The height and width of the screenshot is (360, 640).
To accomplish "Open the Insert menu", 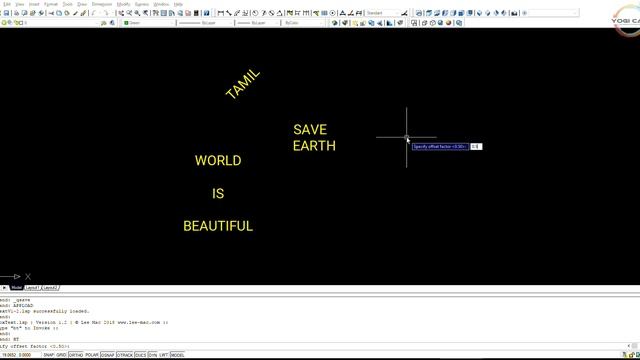I will tap(34, 4).
